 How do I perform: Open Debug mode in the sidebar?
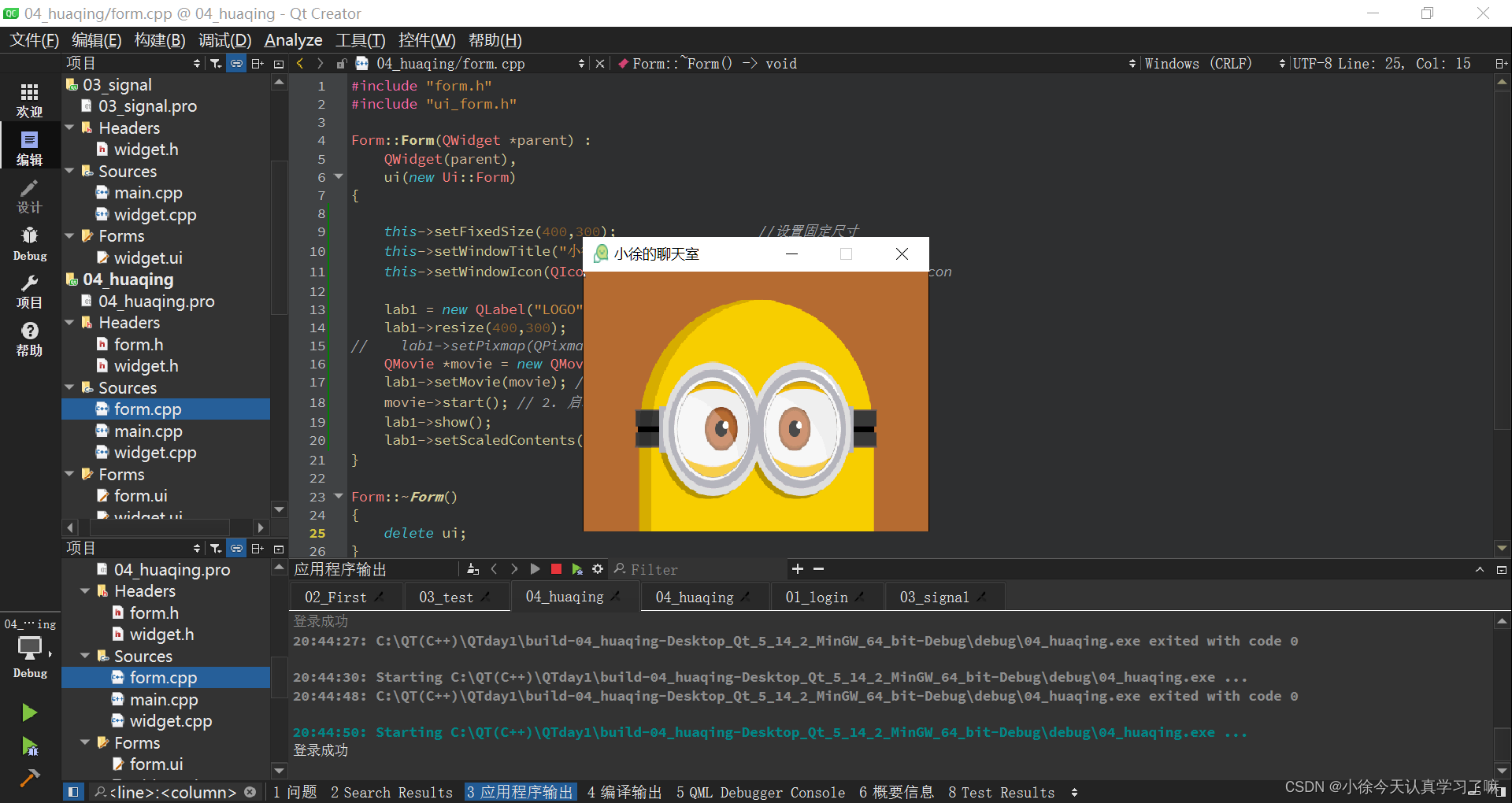click(30, 244)
